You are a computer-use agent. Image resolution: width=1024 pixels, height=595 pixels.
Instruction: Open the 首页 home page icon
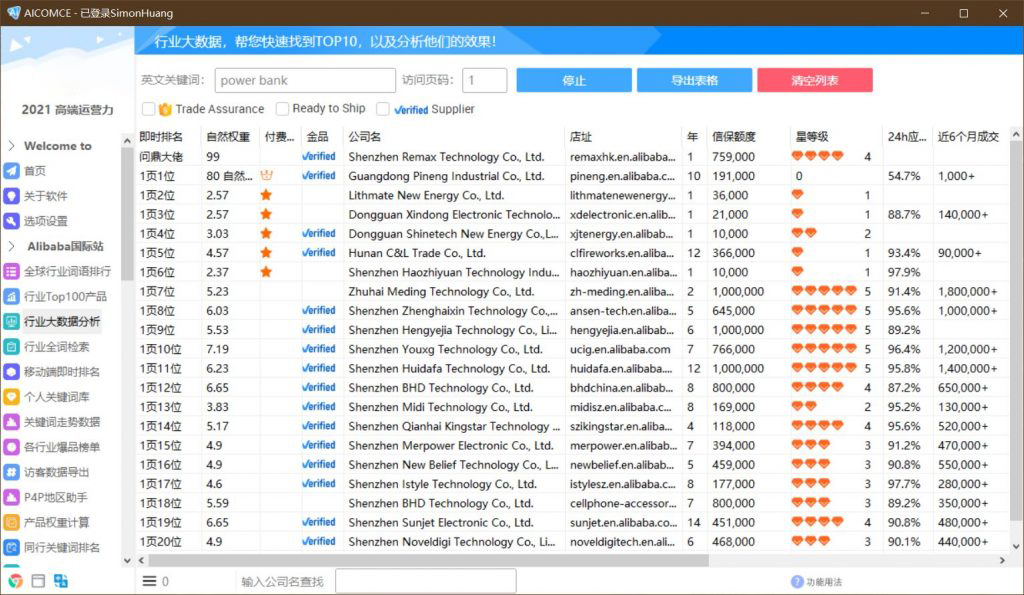pyautogui.click(x=11, y=170)
